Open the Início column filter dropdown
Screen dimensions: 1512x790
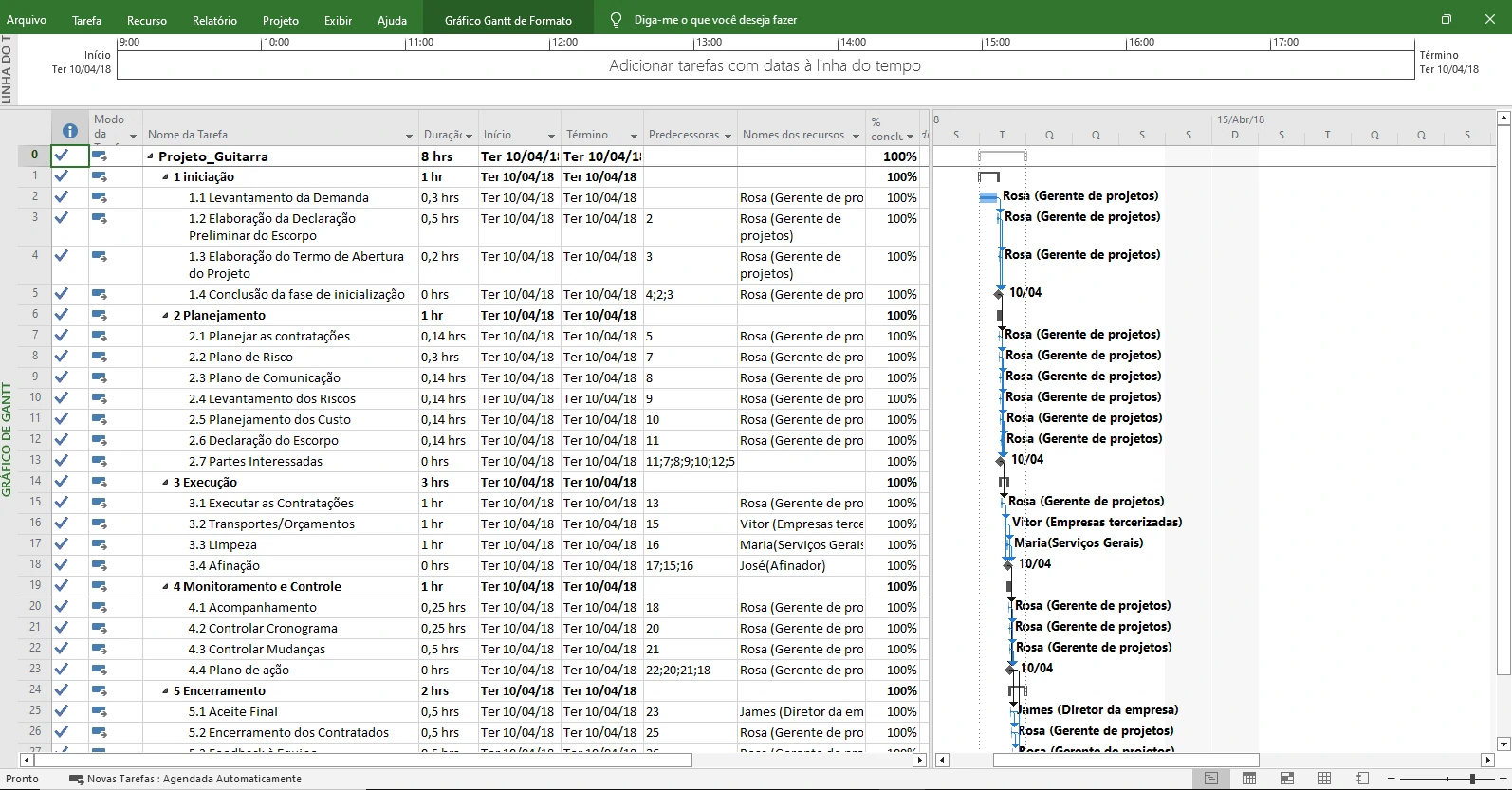(x=551, y=136)
